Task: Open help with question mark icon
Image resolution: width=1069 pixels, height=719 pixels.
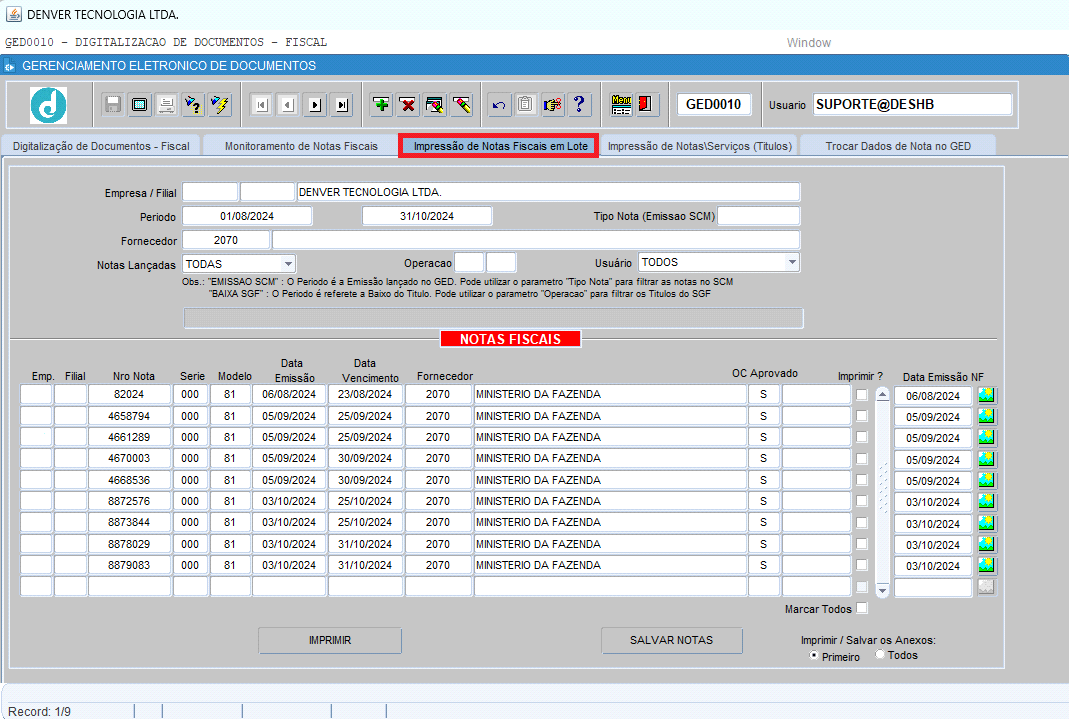Action: pyautogui.click(x=579, y=105)
